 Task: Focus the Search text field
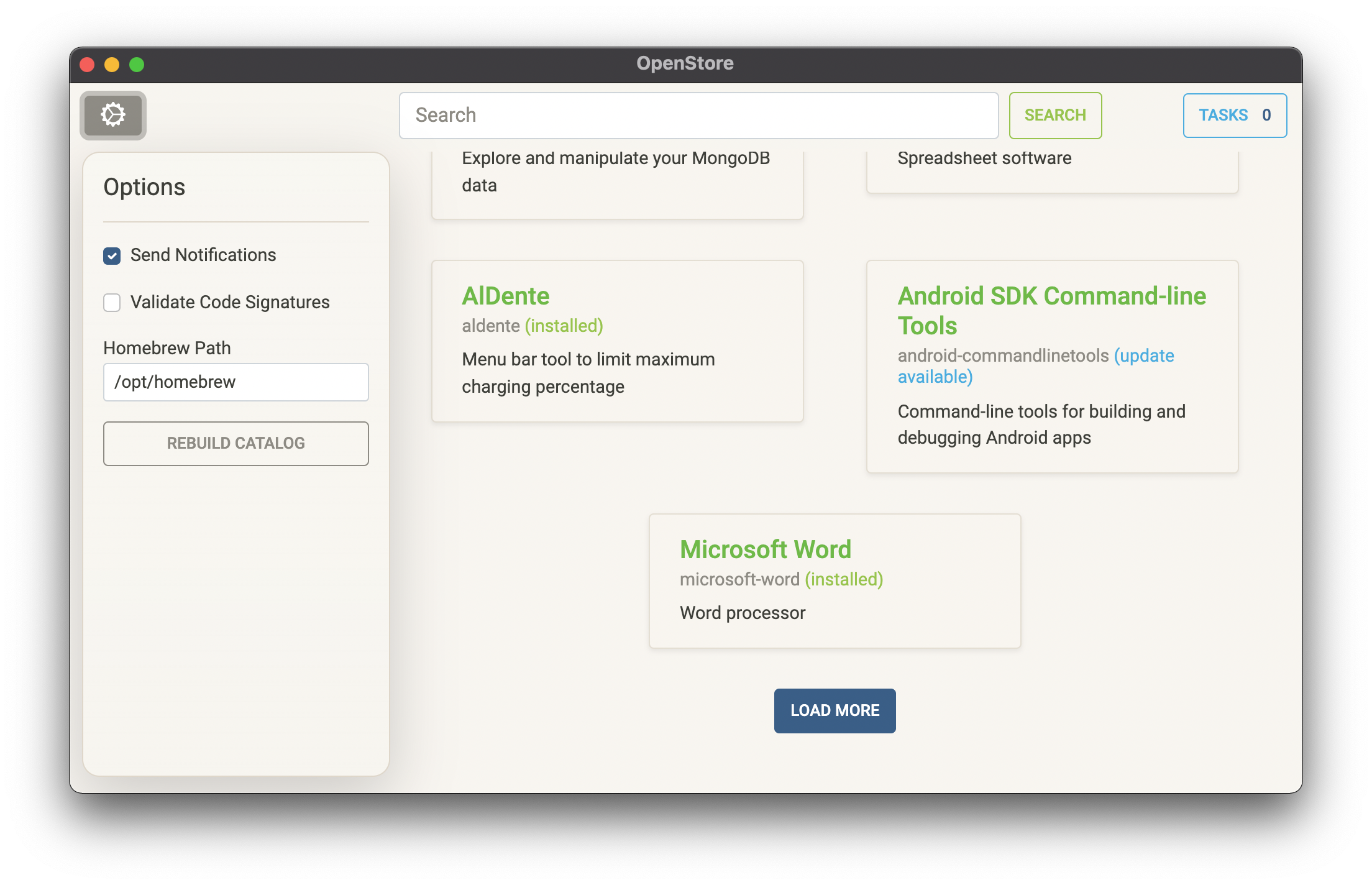(x=698, y=116)
